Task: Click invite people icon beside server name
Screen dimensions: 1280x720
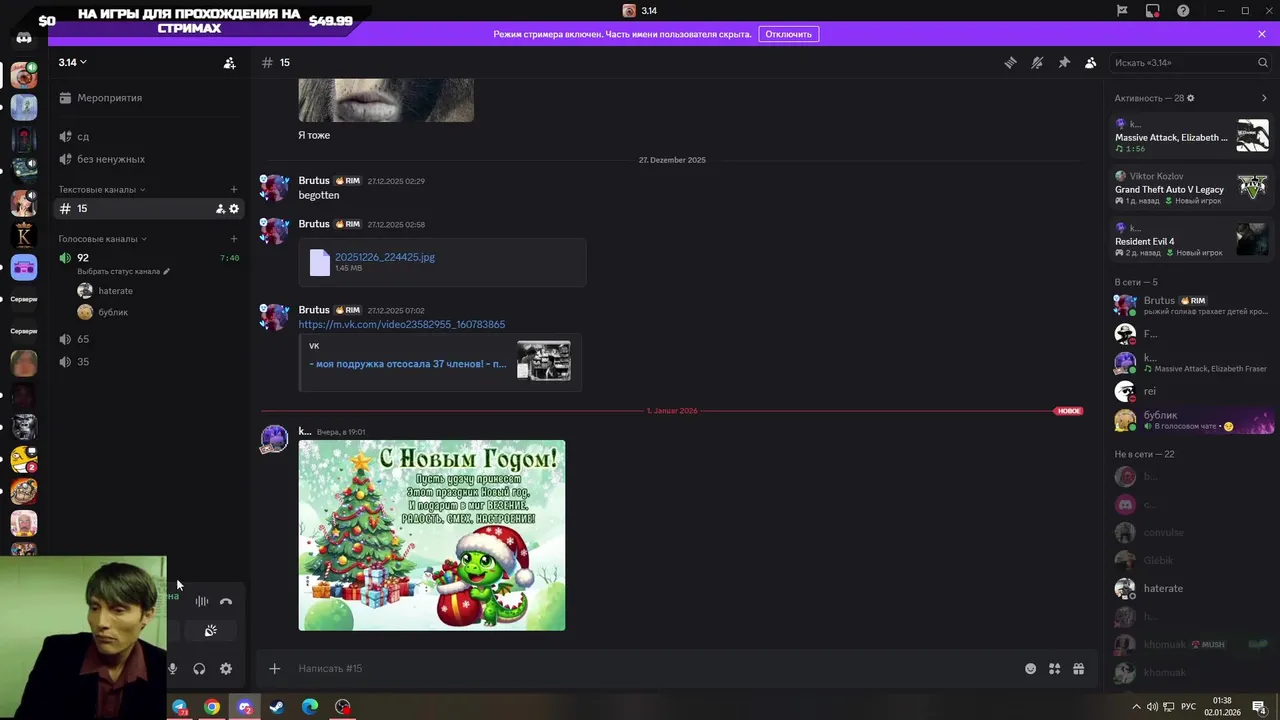Action: pyautogui.click(x=229, y=62)
